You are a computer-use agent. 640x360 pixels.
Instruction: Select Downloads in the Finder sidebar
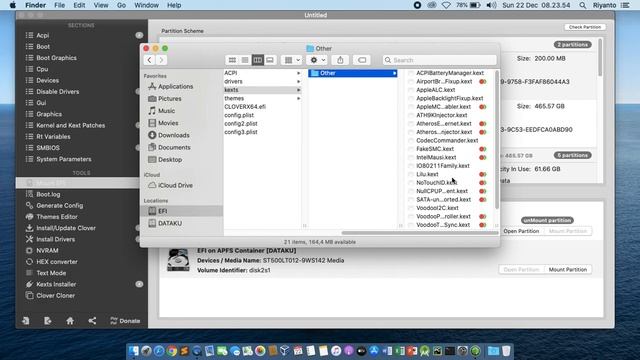(173, 135)
